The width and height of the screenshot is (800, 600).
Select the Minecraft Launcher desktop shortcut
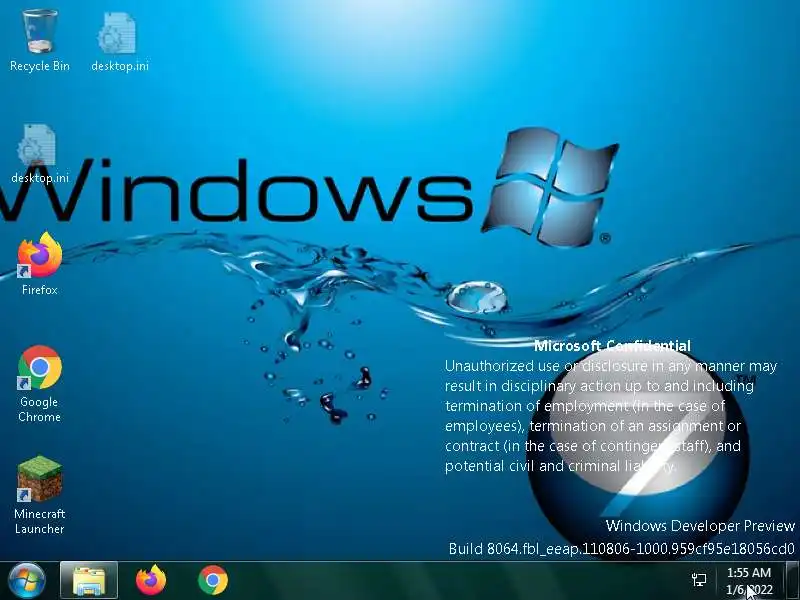[x=39, y=495]
